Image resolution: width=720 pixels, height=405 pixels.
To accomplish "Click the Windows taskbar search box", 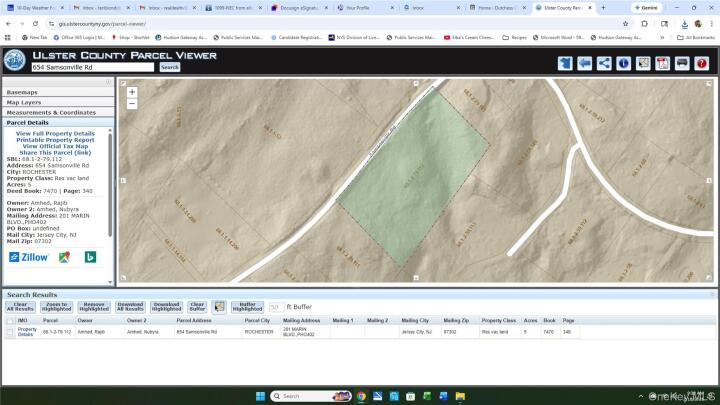I will [310, 396].
